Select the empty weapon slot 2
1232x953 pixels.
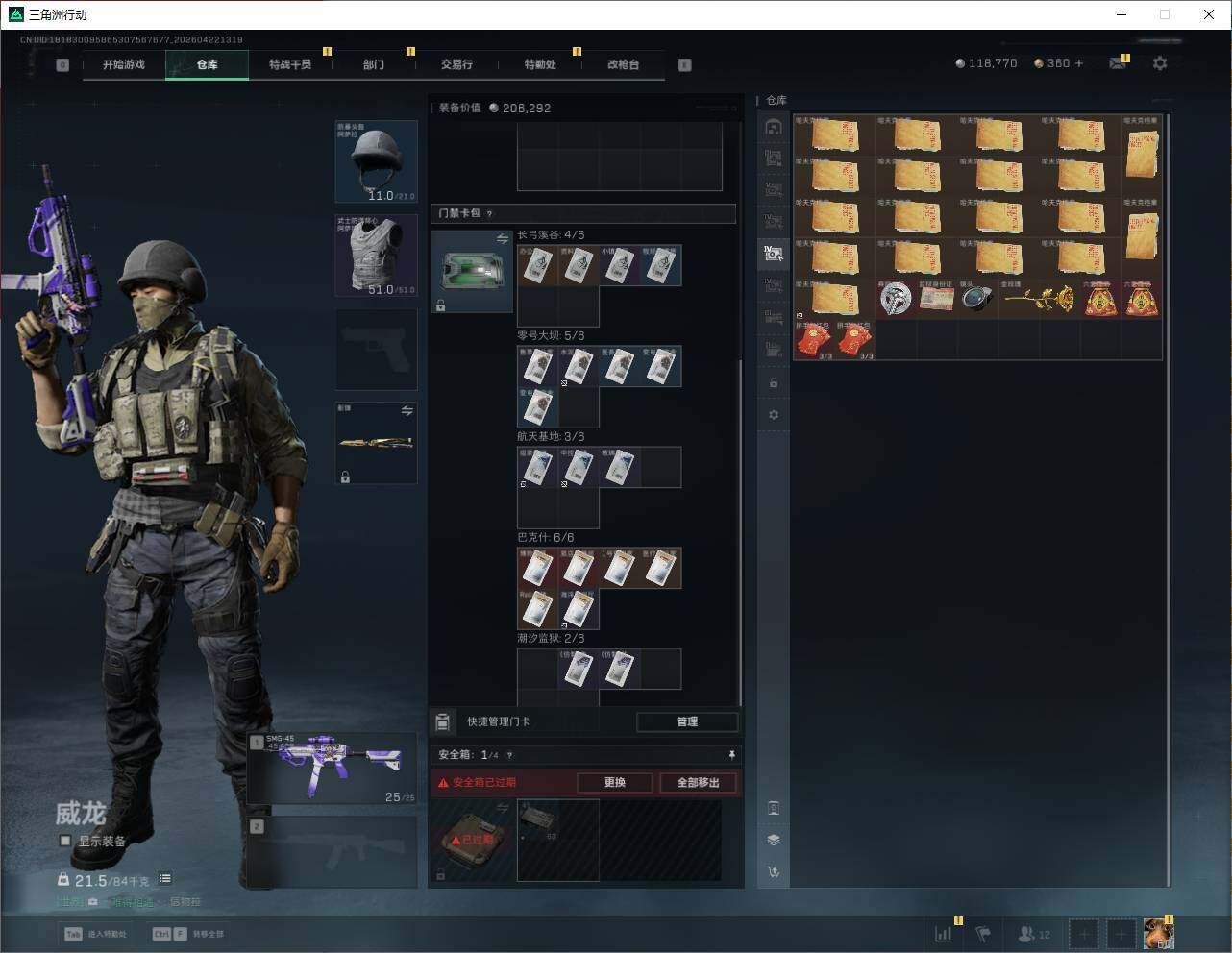click(333, 852)
